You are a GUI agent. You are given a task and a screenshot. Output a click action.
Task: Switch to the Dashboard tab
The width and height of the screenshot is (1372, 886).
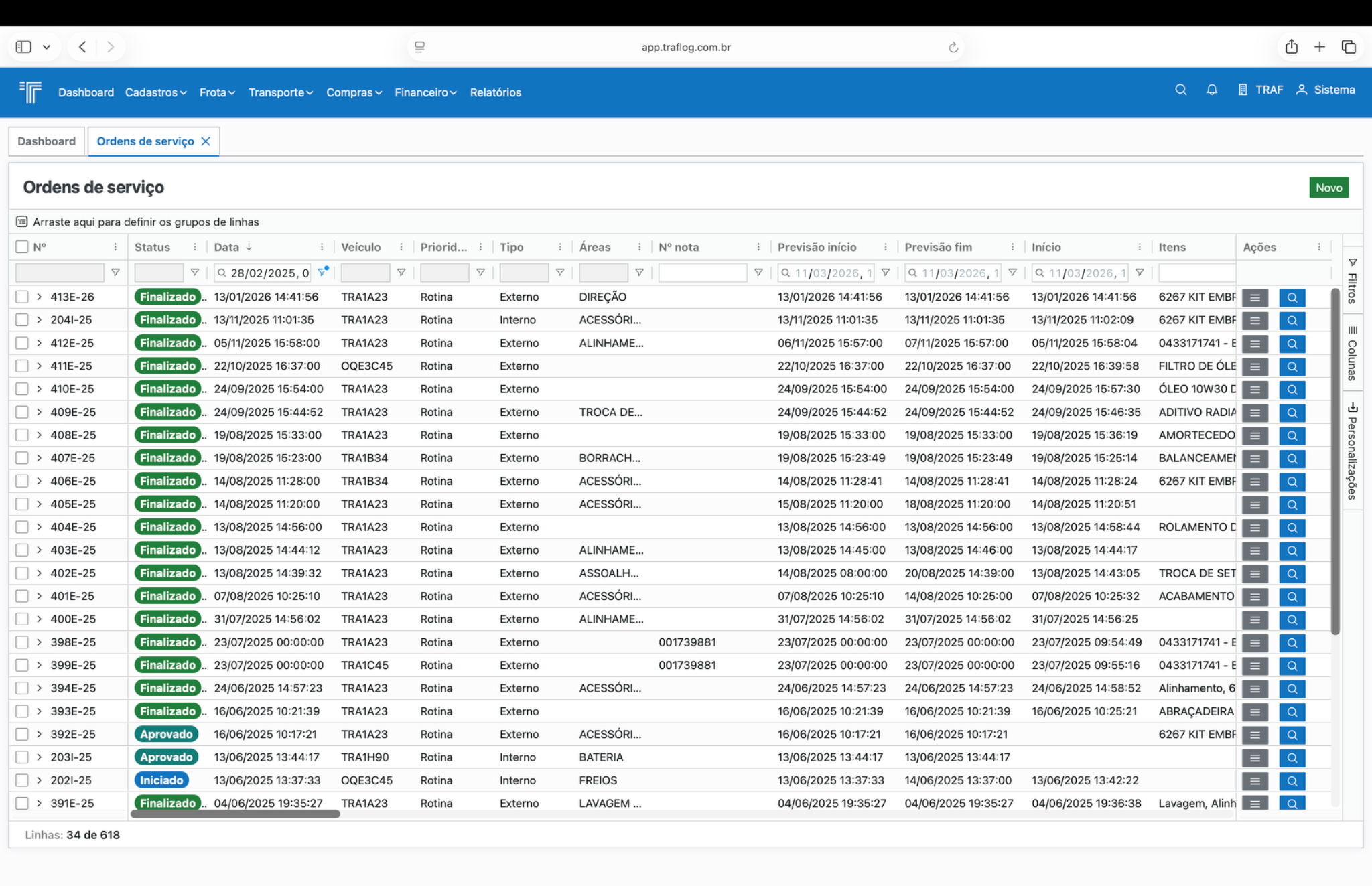click(46, 141)
